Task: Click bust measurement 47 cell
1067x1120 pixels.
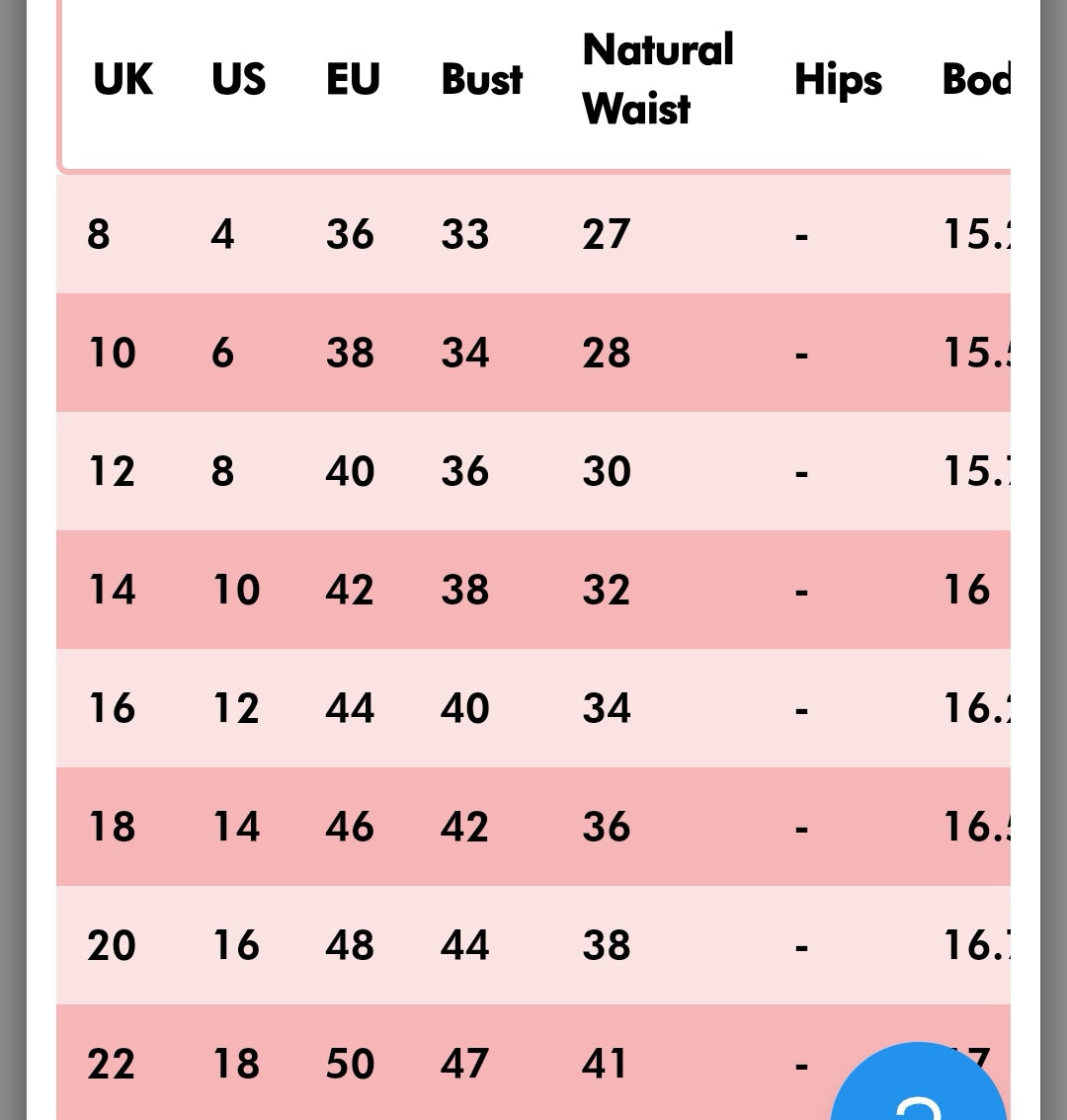Action: click(465, 1065)
